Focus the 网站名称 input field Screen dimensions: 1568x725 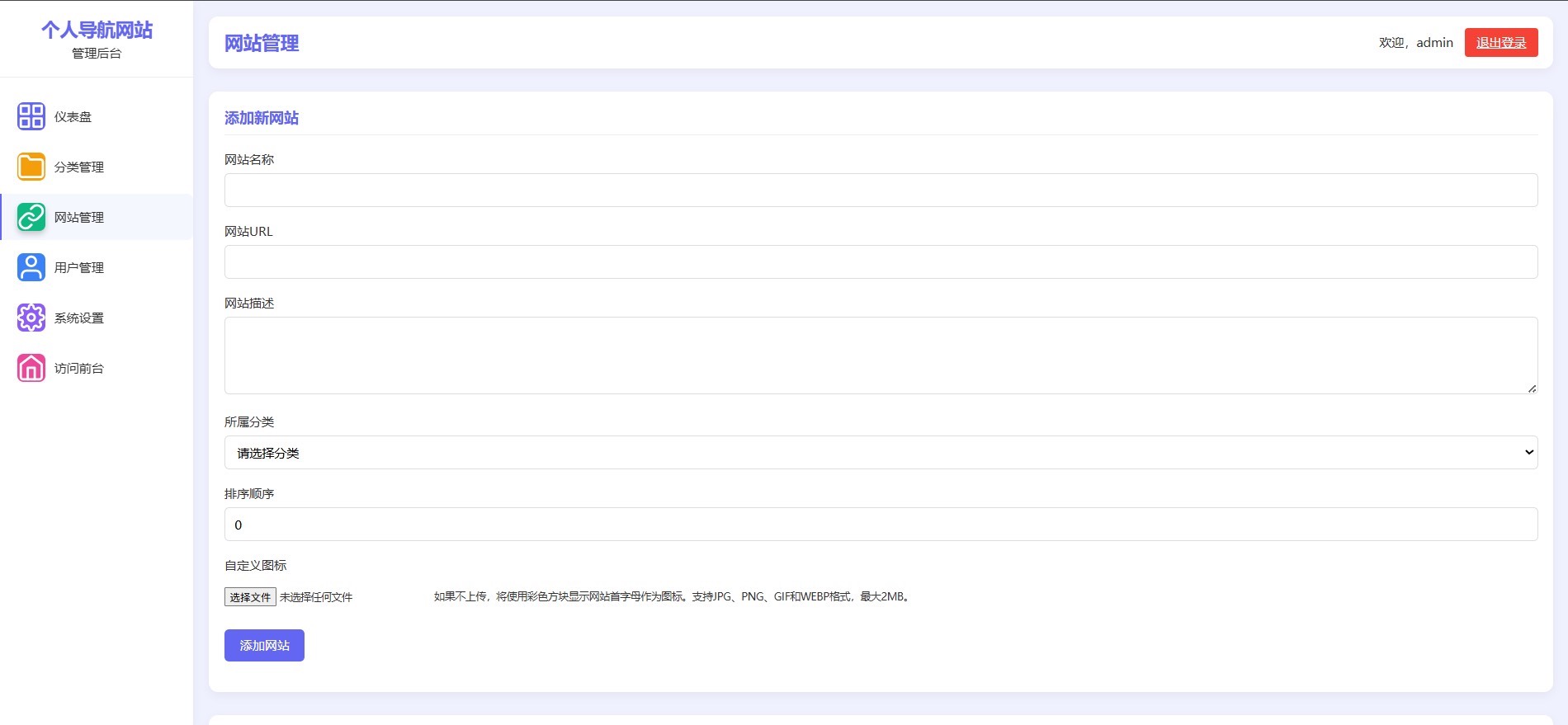(881, 190)
